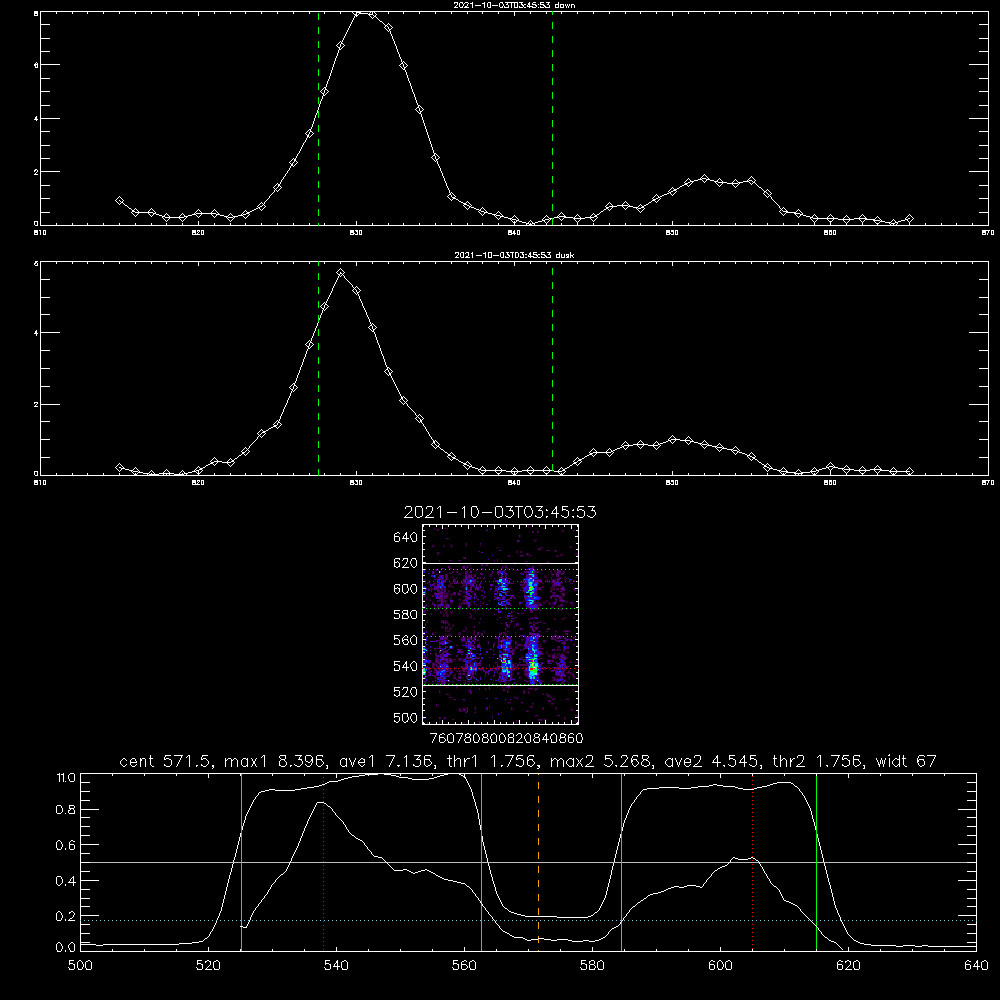
Task: Click the x-axis label '500' of bottom plot
Action: [80, 966]
